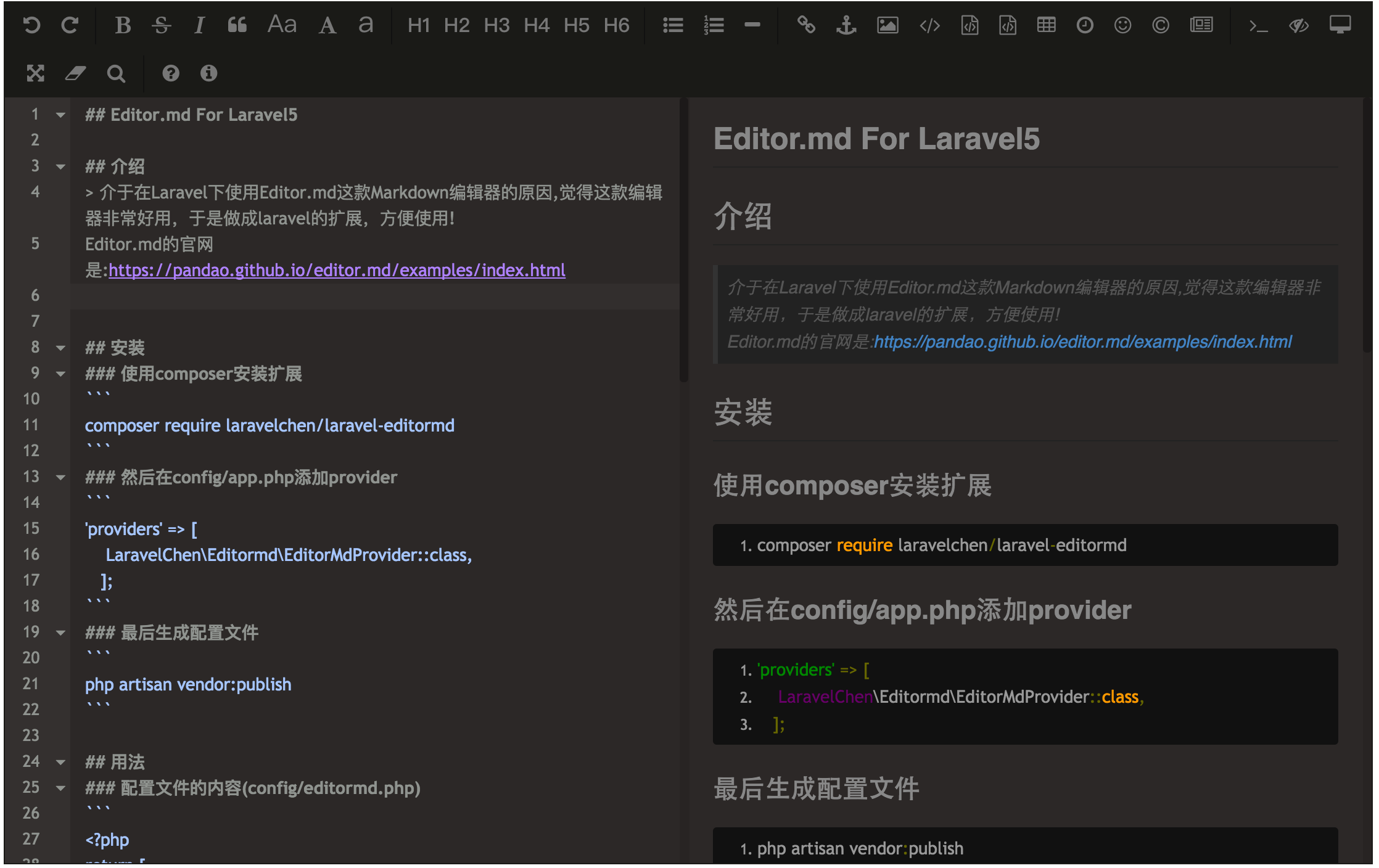Insert H3 heading
The width and height of the screenshot is (1379, 868).
click(497, 25)
